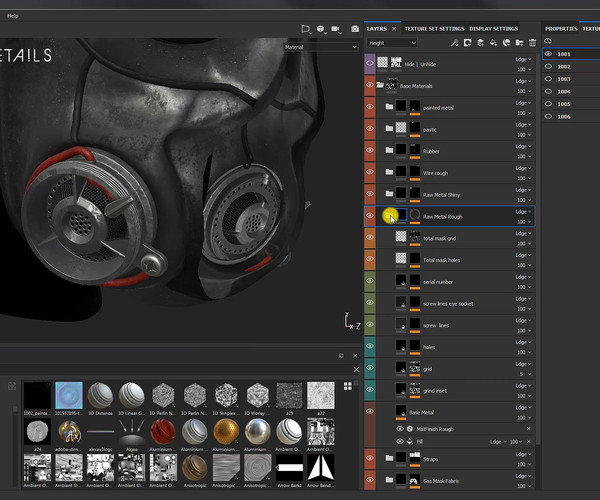Open the Height channel dropdown

coord(392,43)
